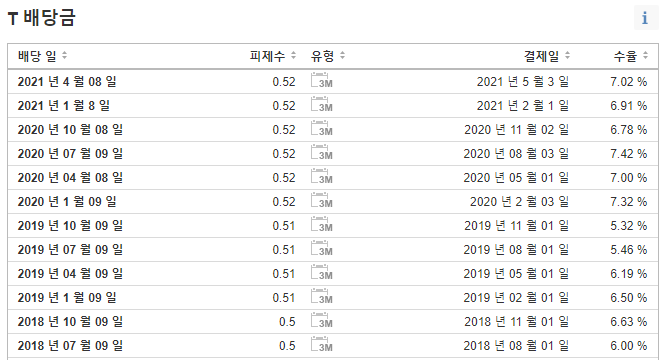Click 3M calendar icon in 2021 년 1 월 8 일 row
Screen dimensions: 664x360
321,105
